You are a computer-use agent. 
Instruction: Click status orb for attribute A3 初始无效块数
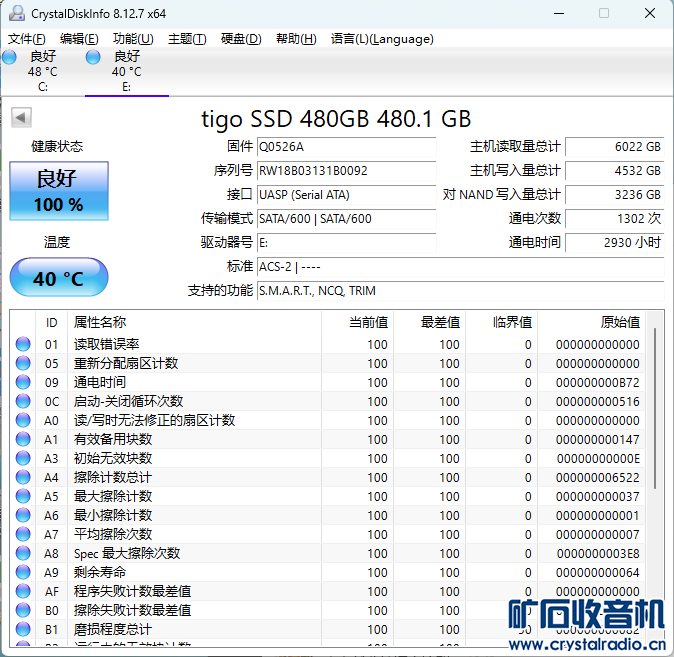coord(23,459)
